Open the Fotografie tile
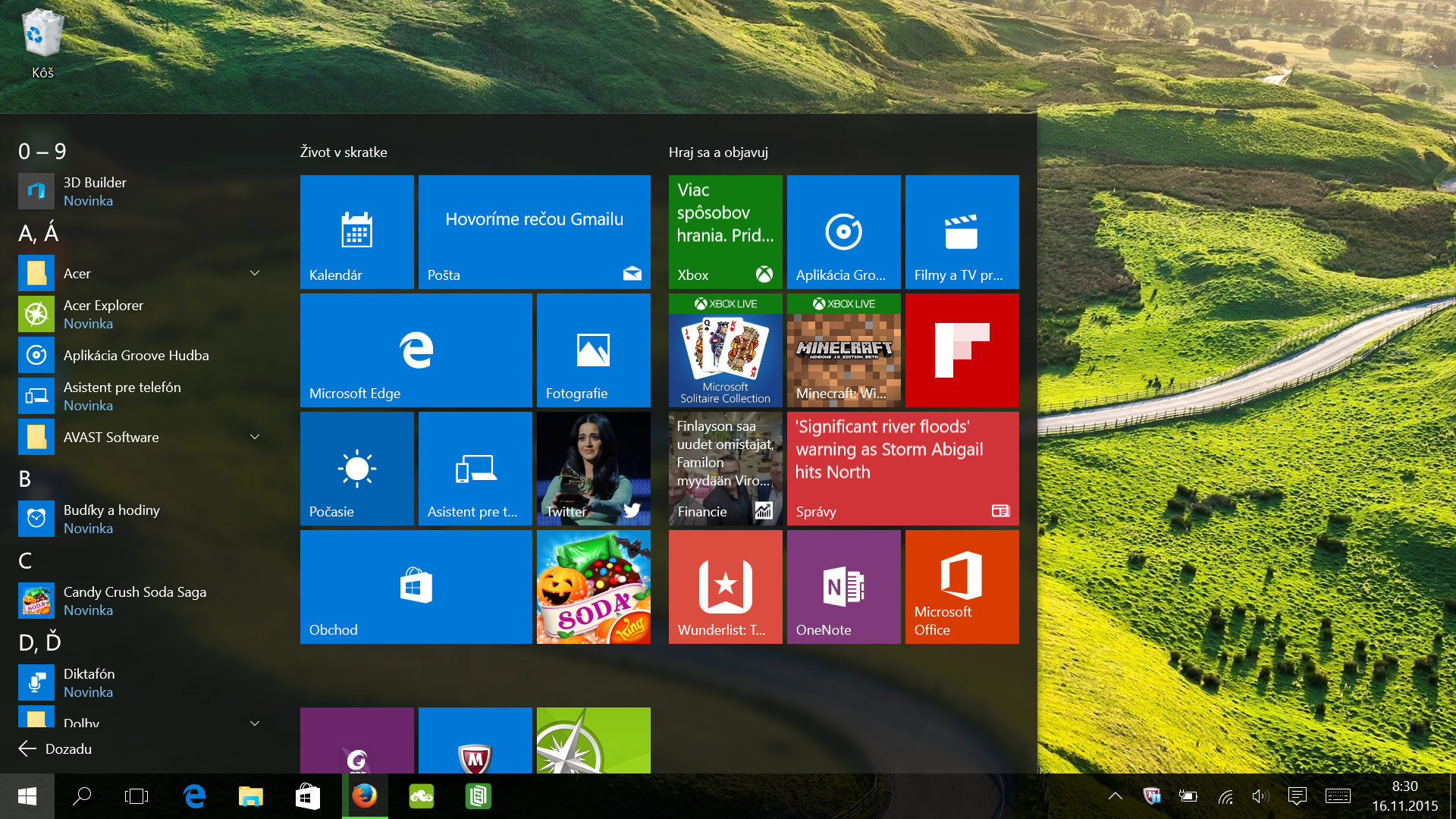The image size is (1456, 819). 594,350
